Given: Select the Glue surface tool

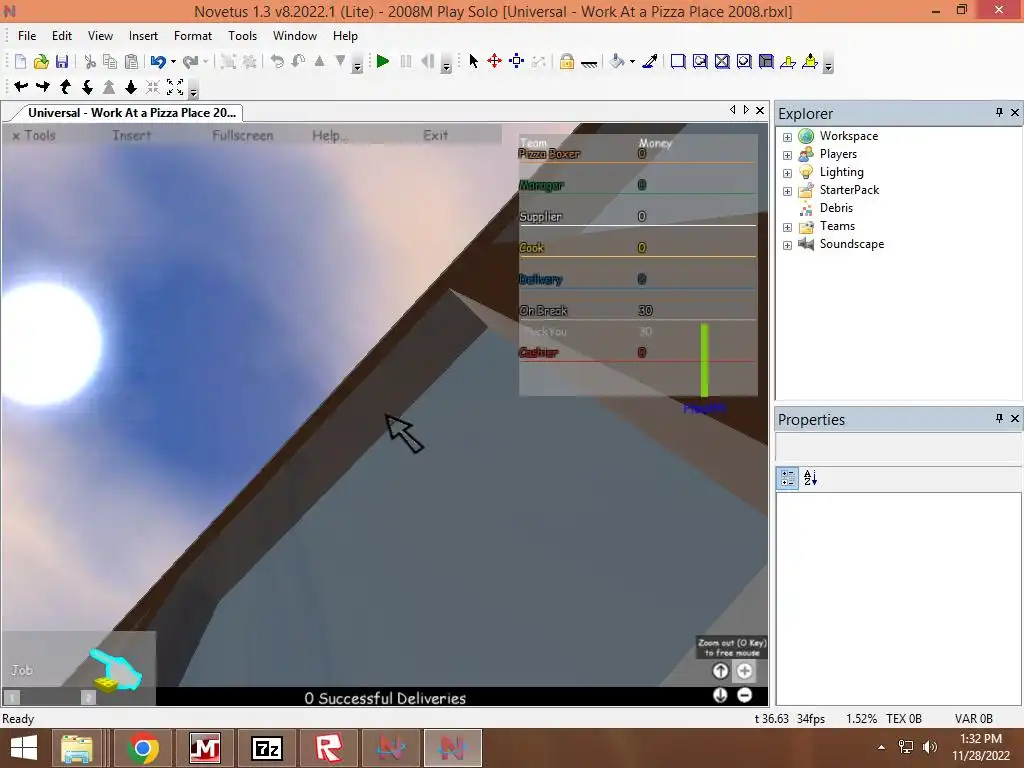Looking at the screenshot, I should click(700, 61).
